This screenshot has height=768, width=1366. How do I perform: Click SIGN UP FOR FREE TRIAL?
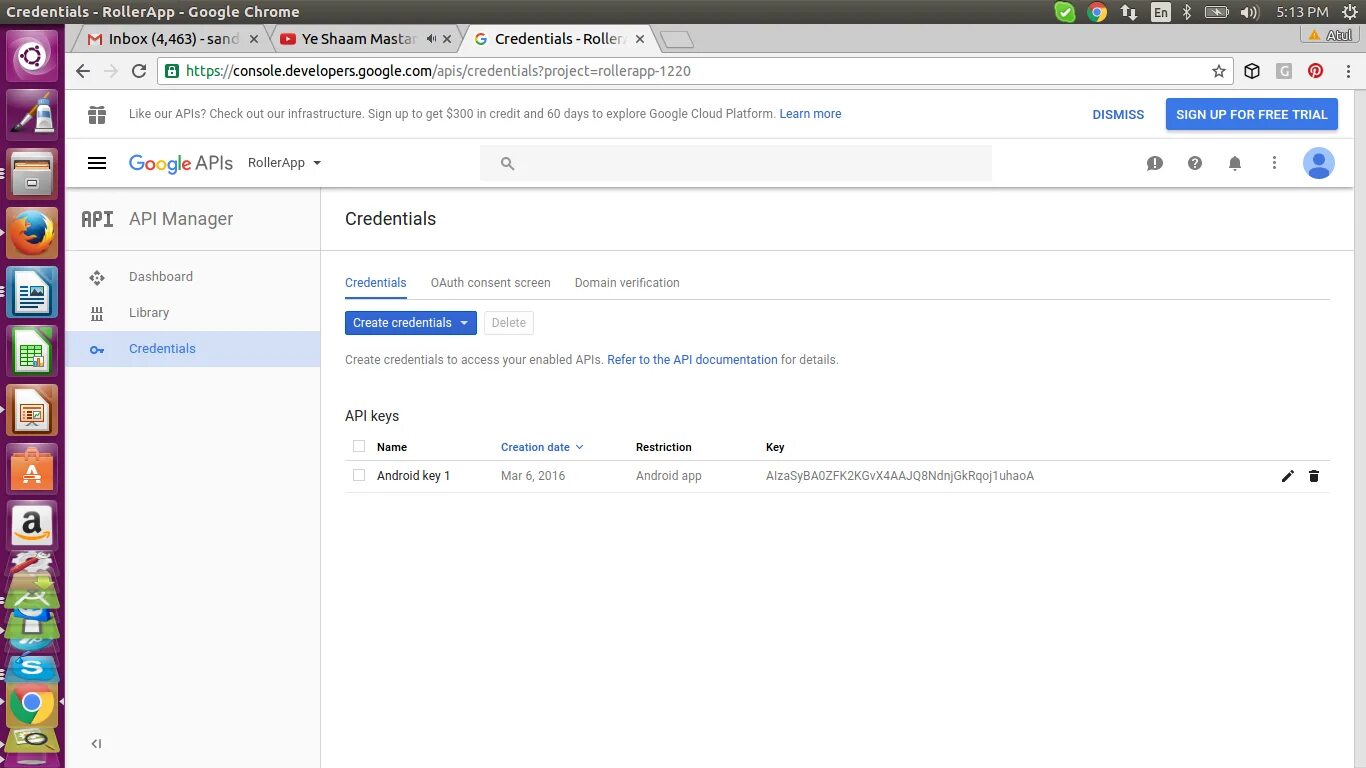pyautogui.click(x=1251, y=114)
